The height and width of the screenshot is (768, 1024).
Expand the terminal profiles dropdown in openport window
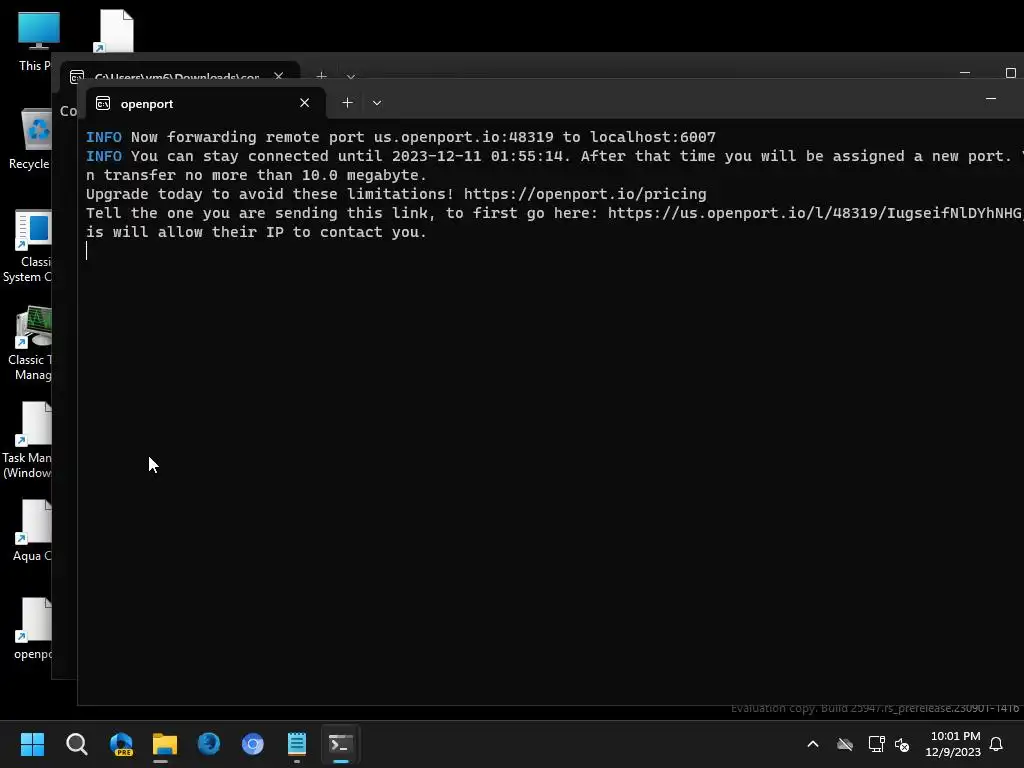pyautogui.click(x=377, y=103)
